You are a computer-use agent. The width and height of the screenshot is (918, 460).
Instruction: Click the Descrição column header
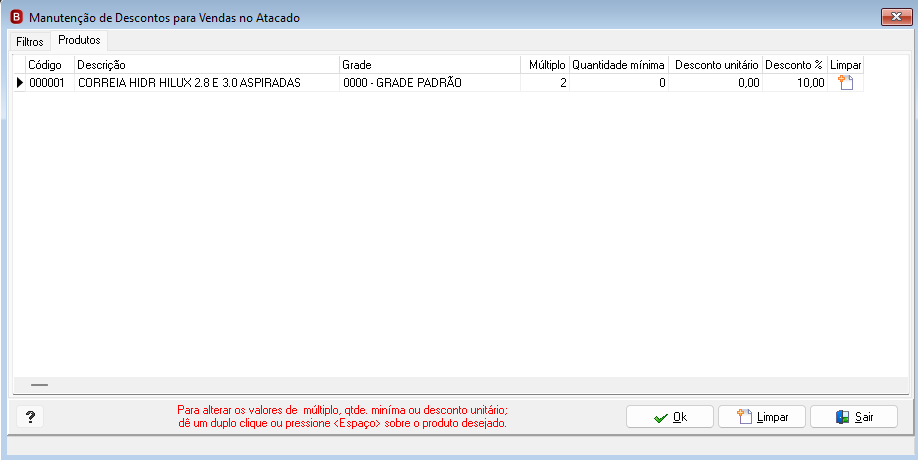pos(207,64)
